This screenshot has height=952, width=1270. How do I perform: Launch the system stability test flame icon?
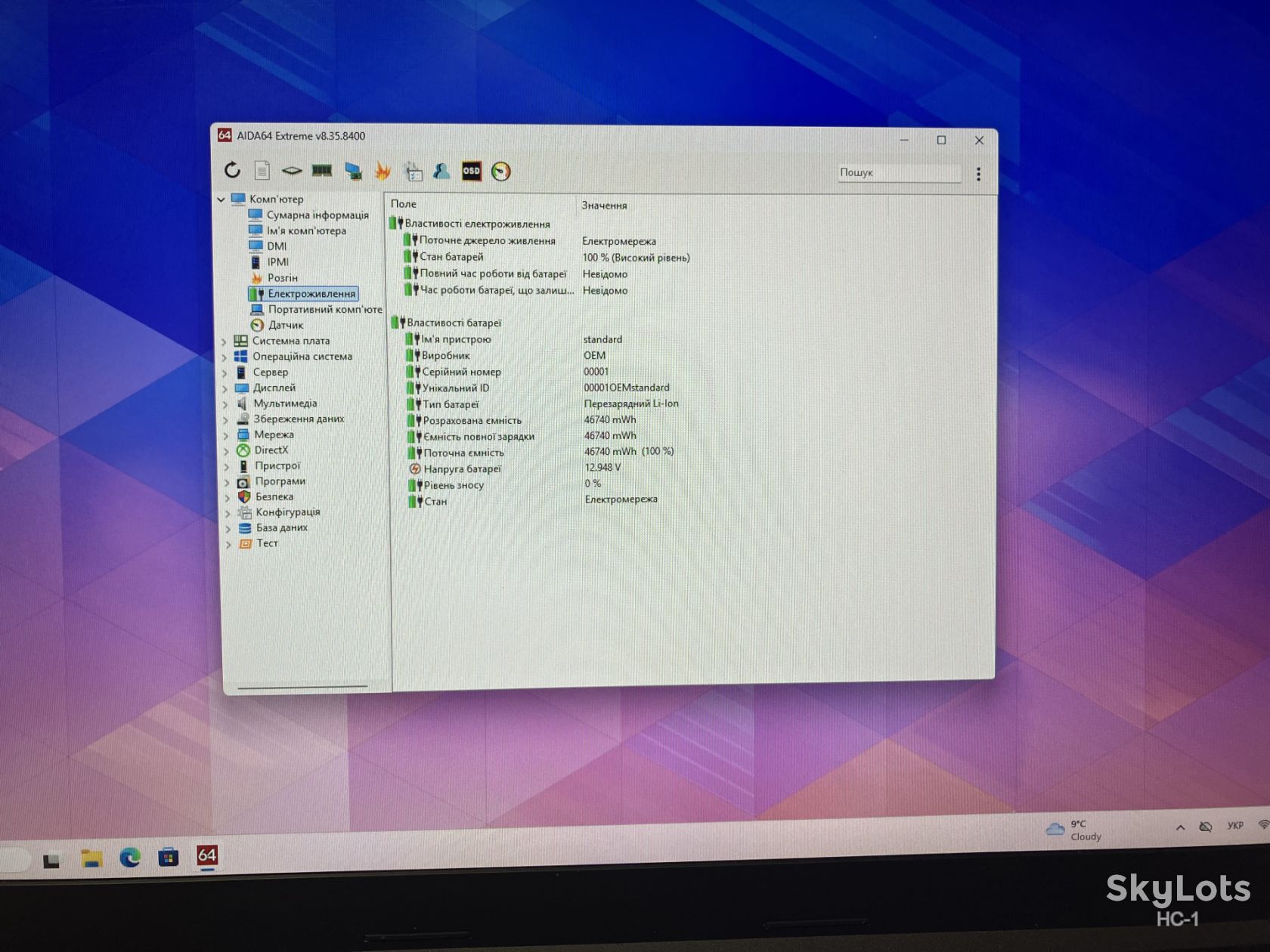[x=383, y=172]
